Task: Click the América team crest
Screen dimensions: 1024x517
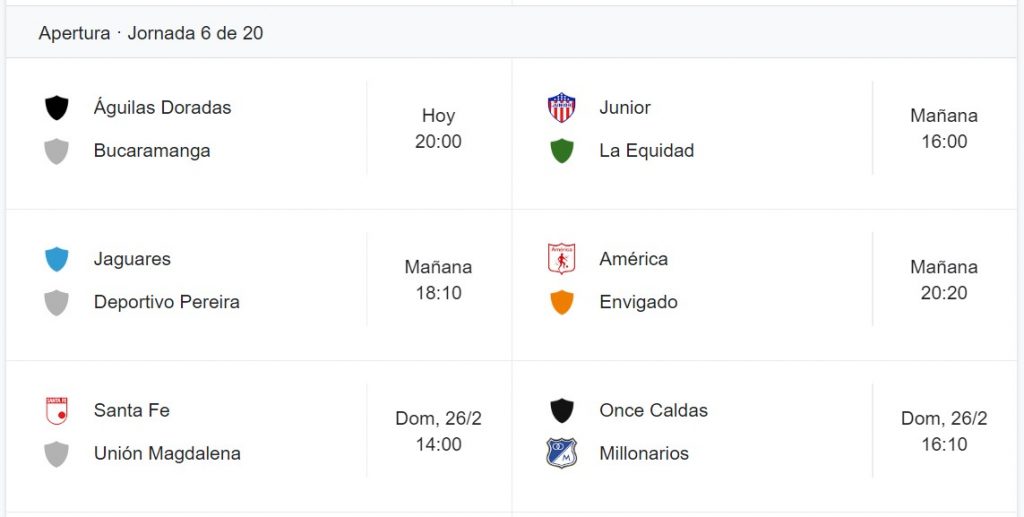Action: (x=562, y=258)
